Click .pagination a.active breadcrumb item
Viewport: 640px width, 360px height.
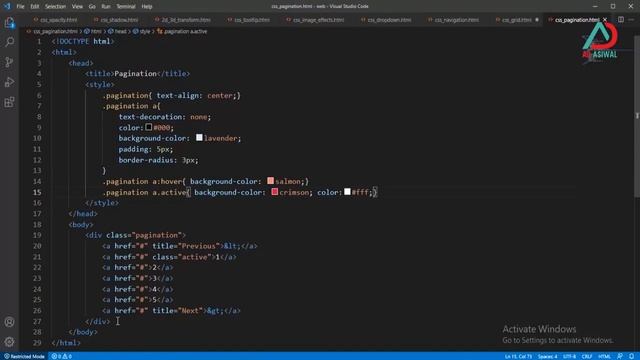click(182, 31)
